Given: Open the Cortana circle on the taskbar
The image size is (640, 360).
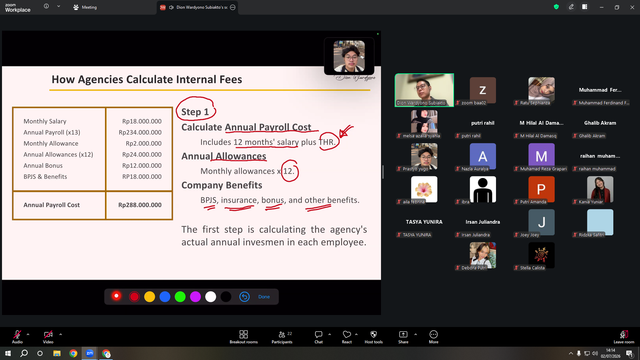Looking at the screenshot, I should click(x=40, y=353).
